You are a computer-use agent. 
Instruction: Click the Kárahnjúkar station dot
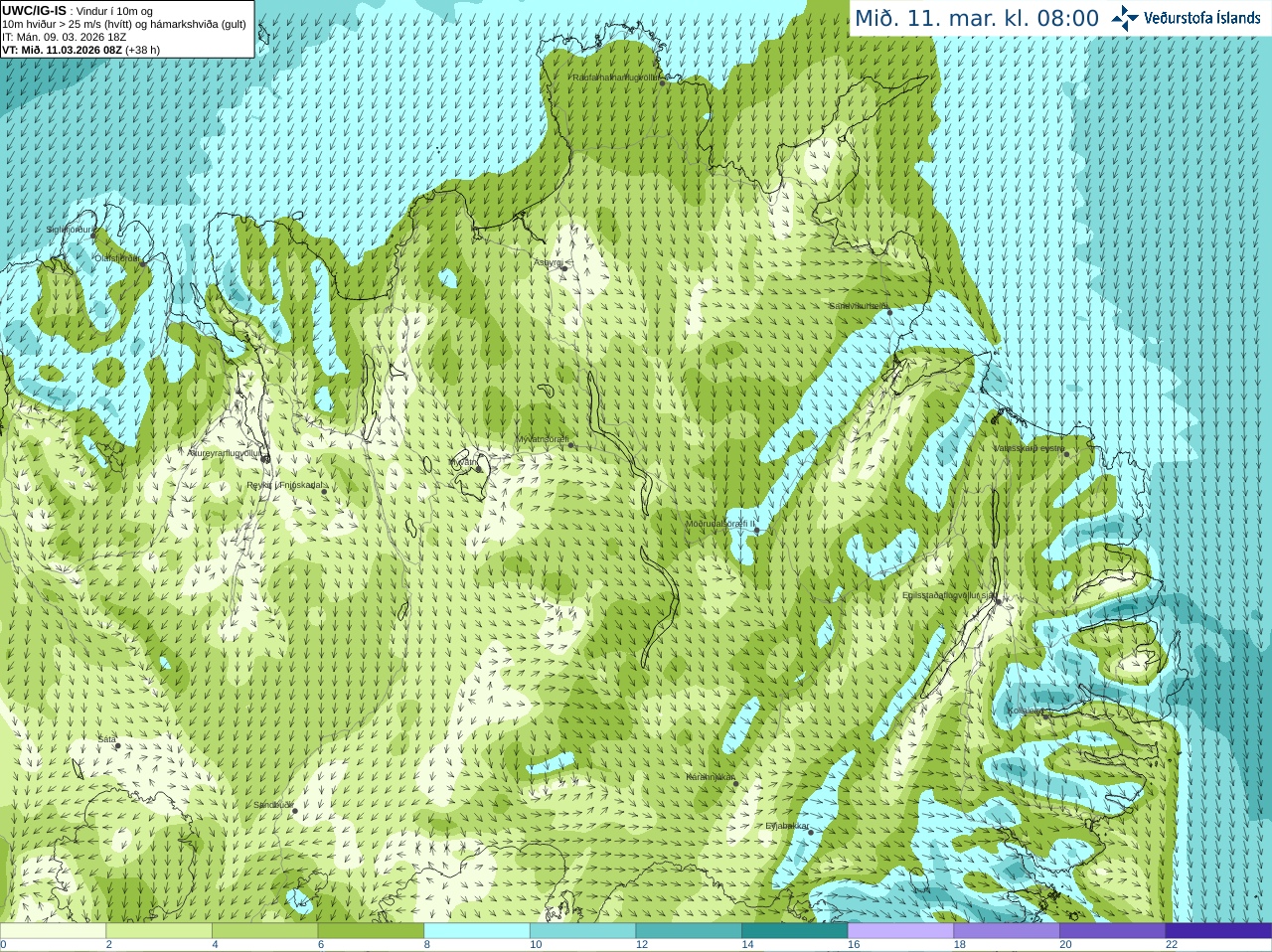[x=736, y=783]
